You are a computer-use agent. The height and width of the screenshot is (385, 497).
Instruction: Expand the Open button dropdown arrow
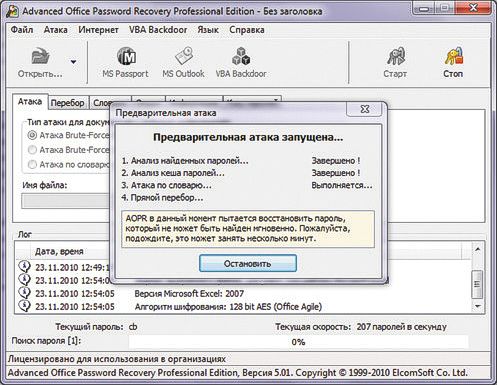73,62
